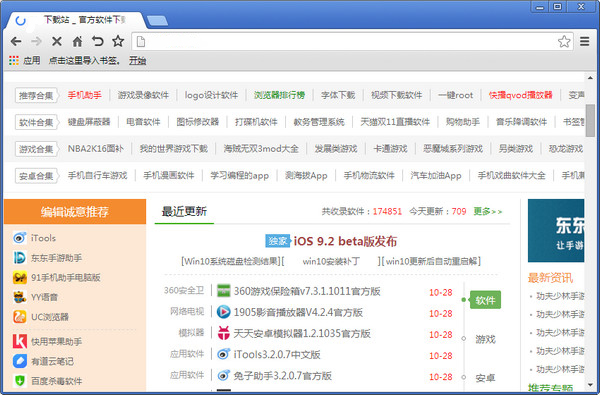Open iOS 9.2 beta版发布 headline
The width and height of the screenshot is (600, 395).
pos(345,241)
